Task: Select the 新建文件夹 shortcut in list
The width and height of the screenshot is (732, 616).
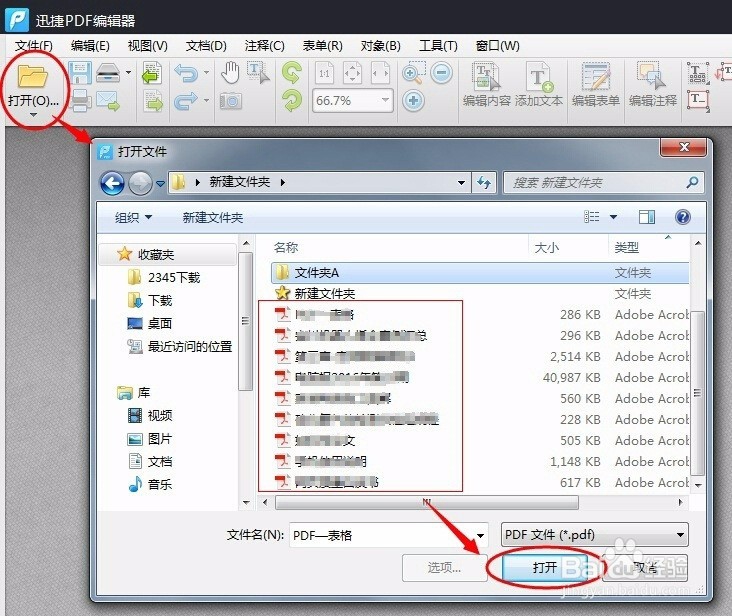Action: coord(480,294)
